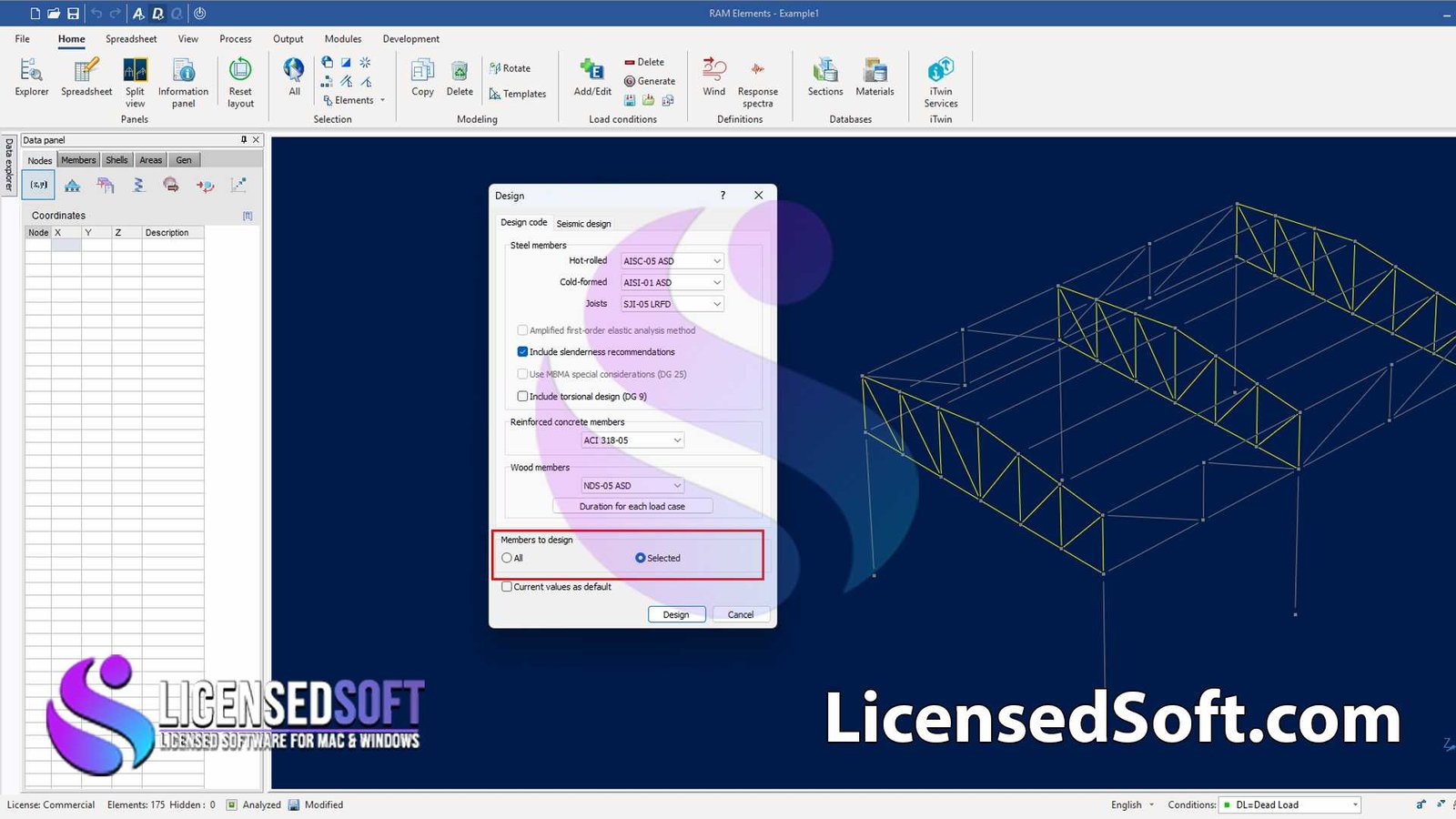Select All elements
This screenshot has height=819, width=1456.
(294, 77)
